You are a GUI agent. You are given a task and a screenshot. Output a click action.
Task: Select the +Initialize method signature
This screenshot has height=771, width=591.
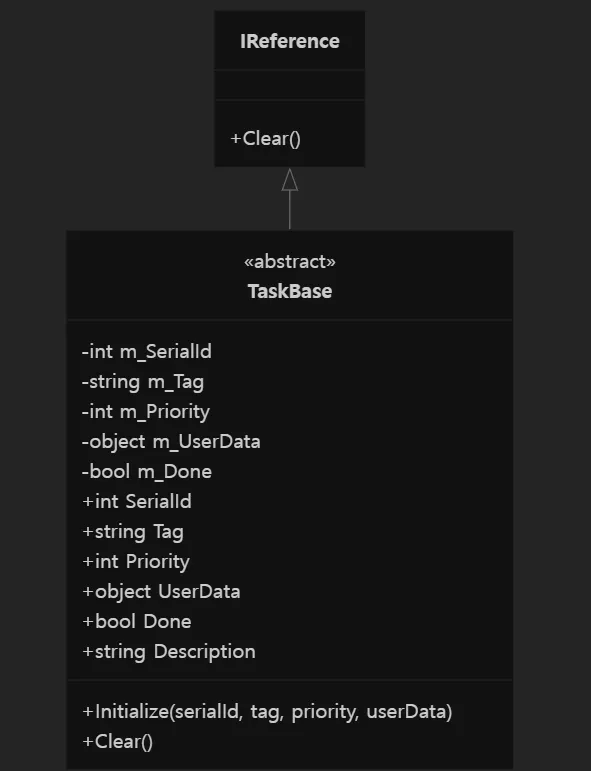(267, 712)
